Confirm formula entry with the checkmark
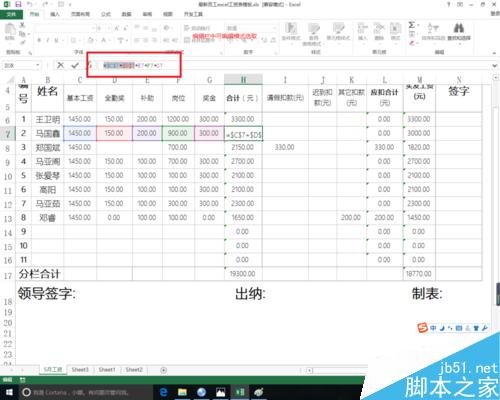Screen dimensions: 500x400 (x=75, y=65)
